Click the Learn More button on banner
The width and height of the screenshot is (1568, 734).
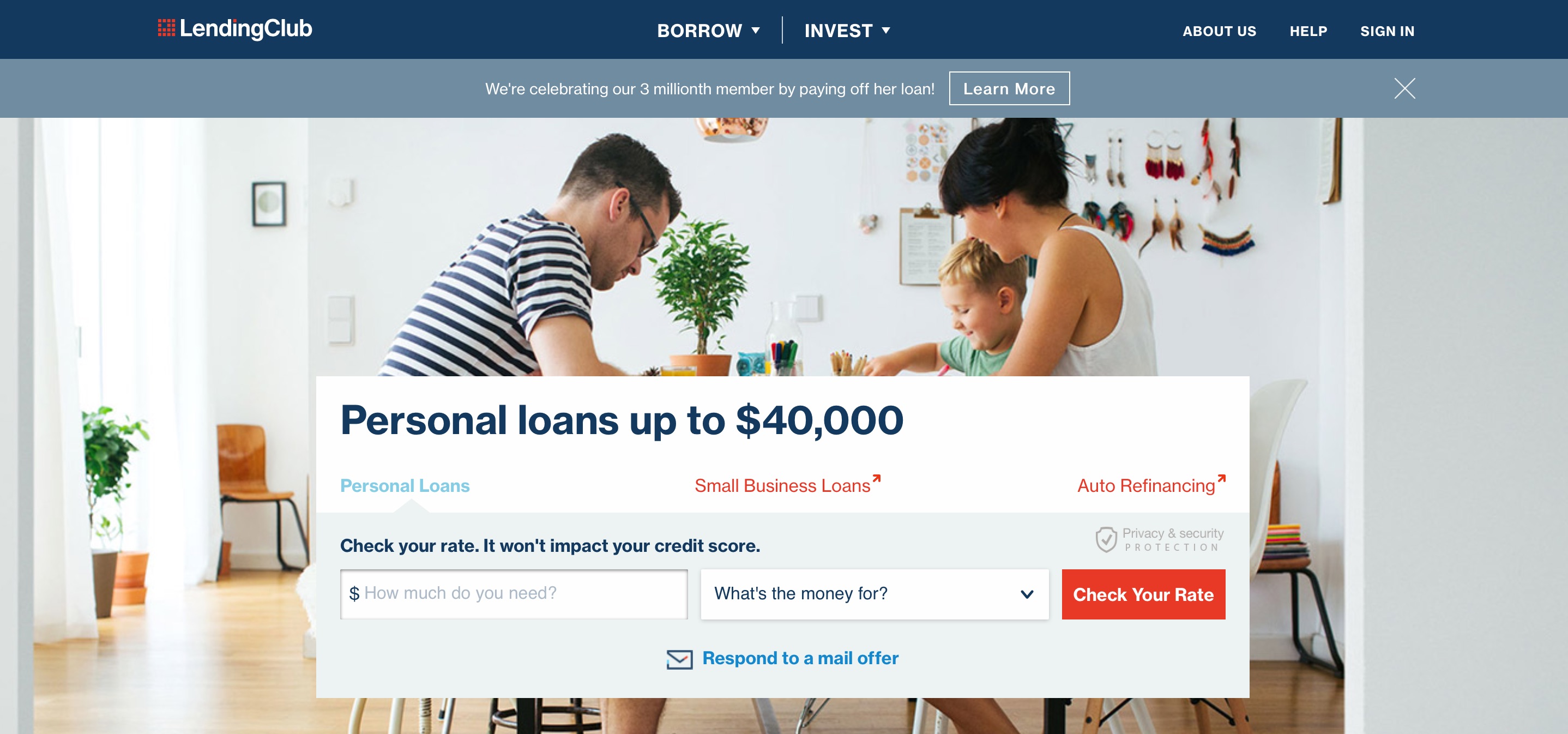coord(1009,88)
